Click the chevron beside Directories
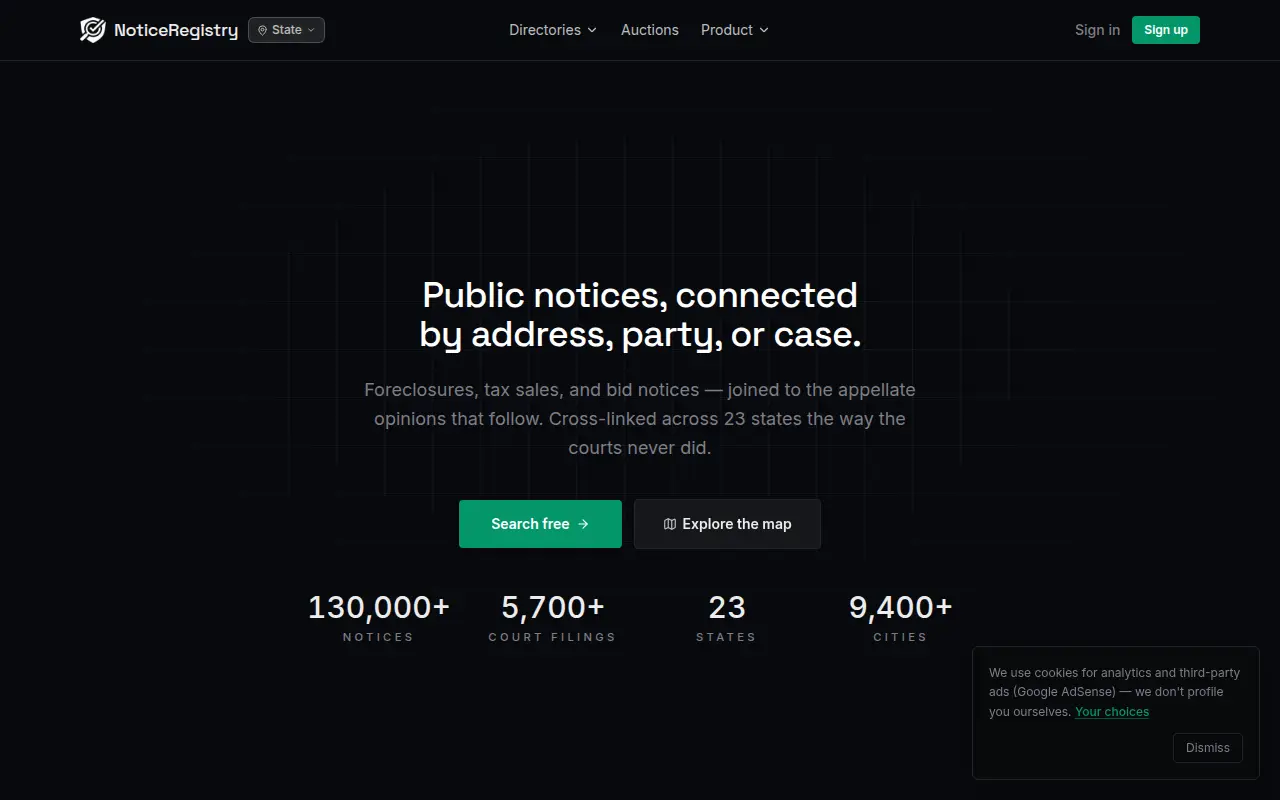This screenshot has width=1280, height=800. [x=592, y=30]
